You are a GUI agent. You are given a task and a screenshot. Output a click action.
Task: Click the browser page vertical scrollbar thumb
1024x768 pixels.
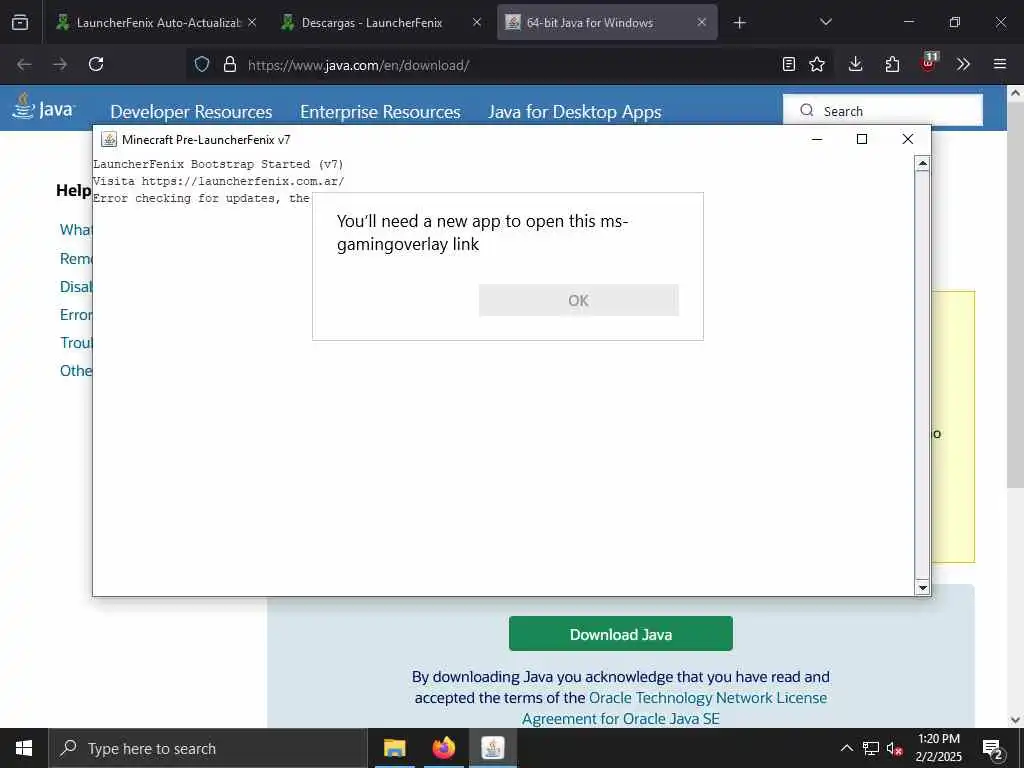[1015, 294]
